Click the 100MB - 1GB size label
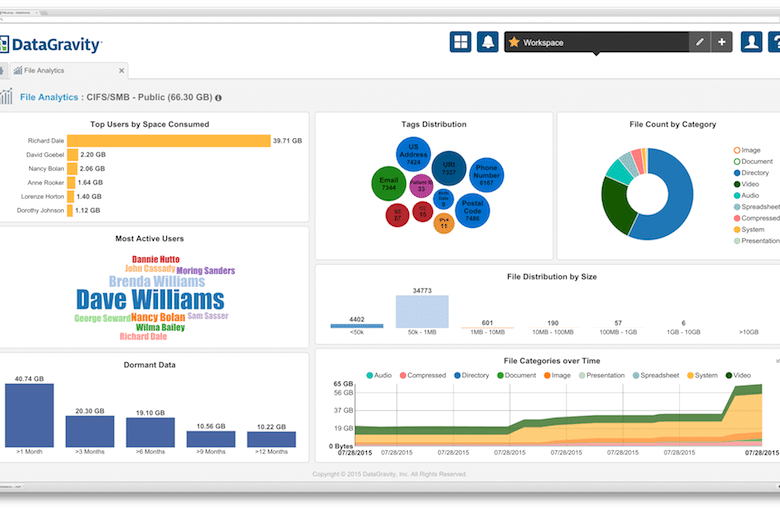The height and width of the screenshot is (510, 780). (618, 332)
